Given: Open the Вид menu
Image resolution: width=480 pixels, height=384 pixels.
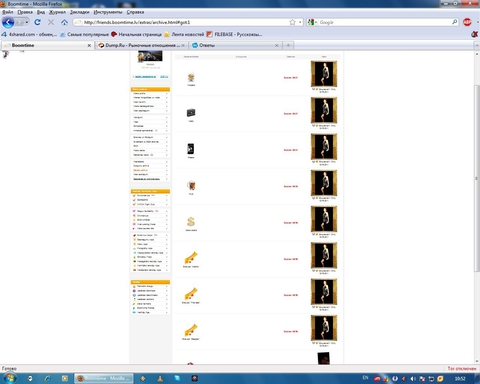Looking at the screenshot, I should [41, 12].
